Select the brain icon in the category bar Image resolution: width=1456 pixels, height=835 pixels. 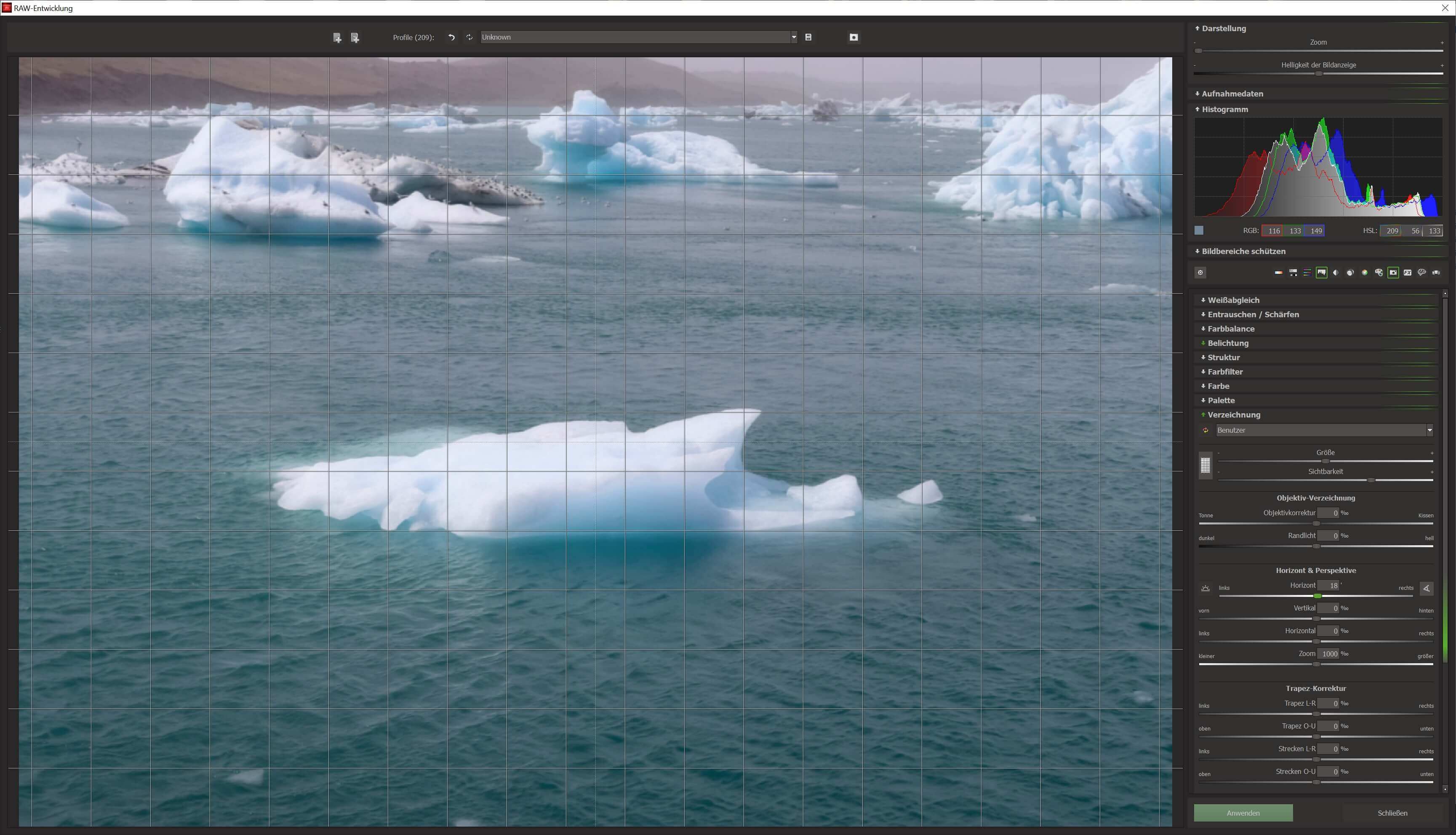point(1421,273)
